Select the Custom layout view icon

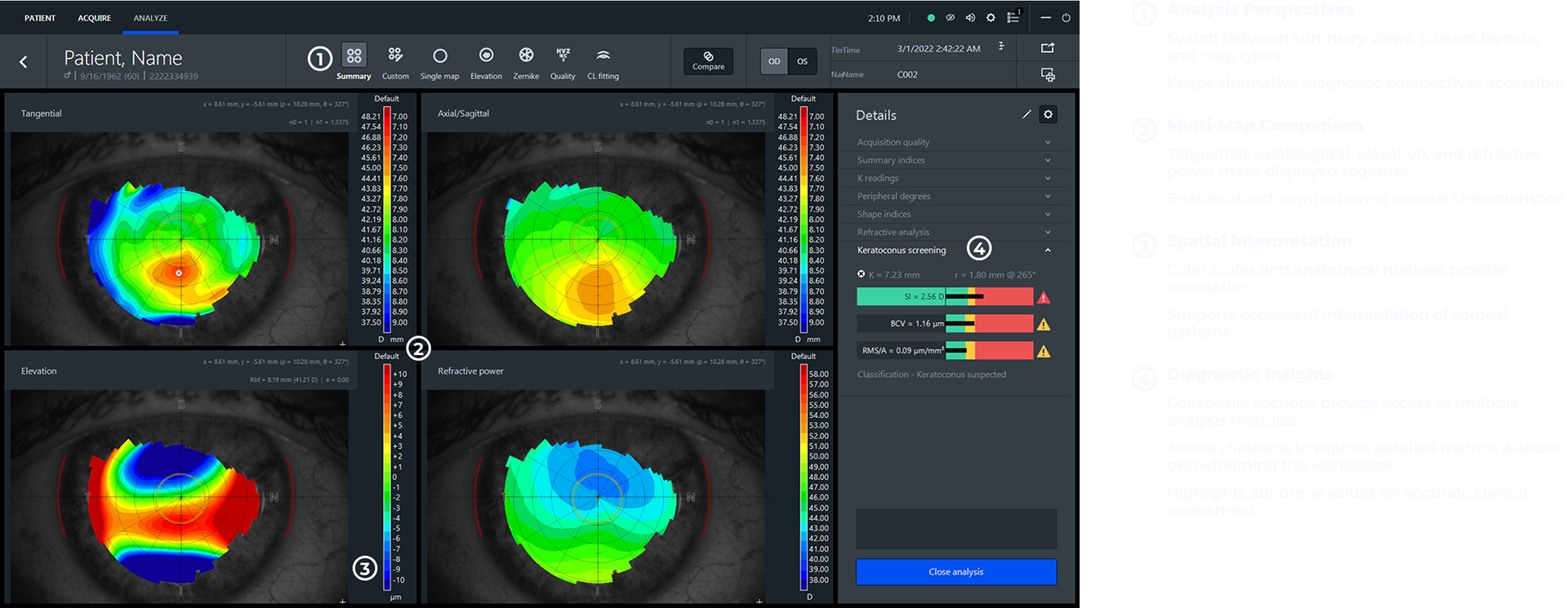(x=395, y=55)
